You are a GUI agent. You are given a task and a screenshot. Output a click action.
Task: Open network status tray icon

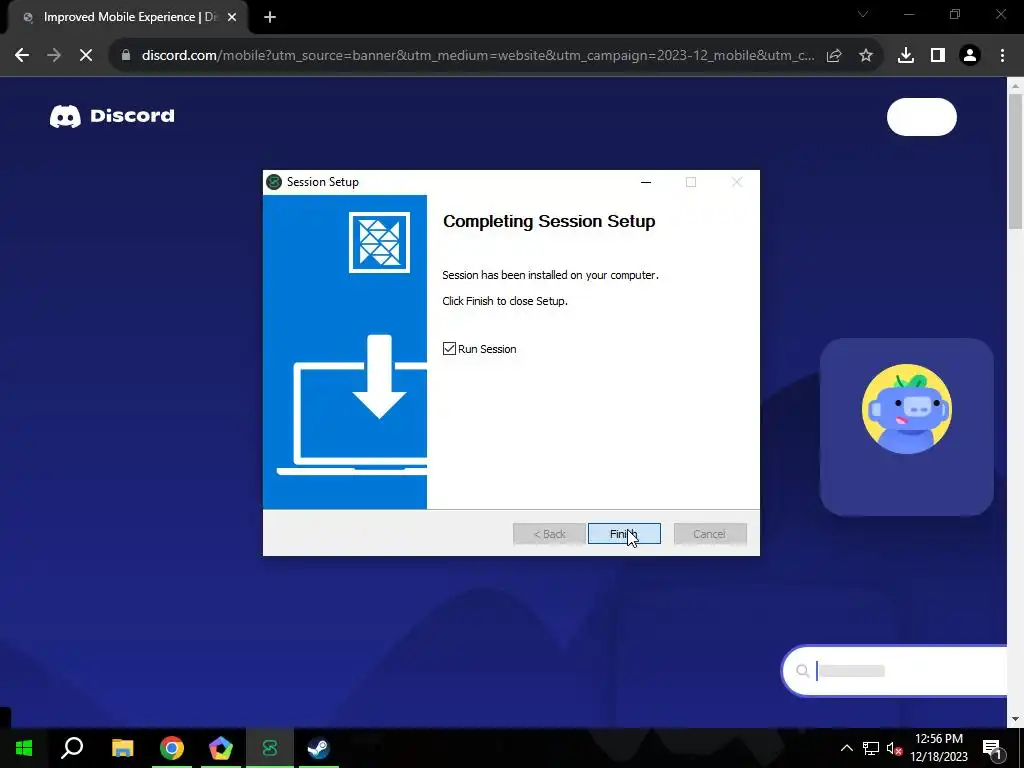point(871,748)
